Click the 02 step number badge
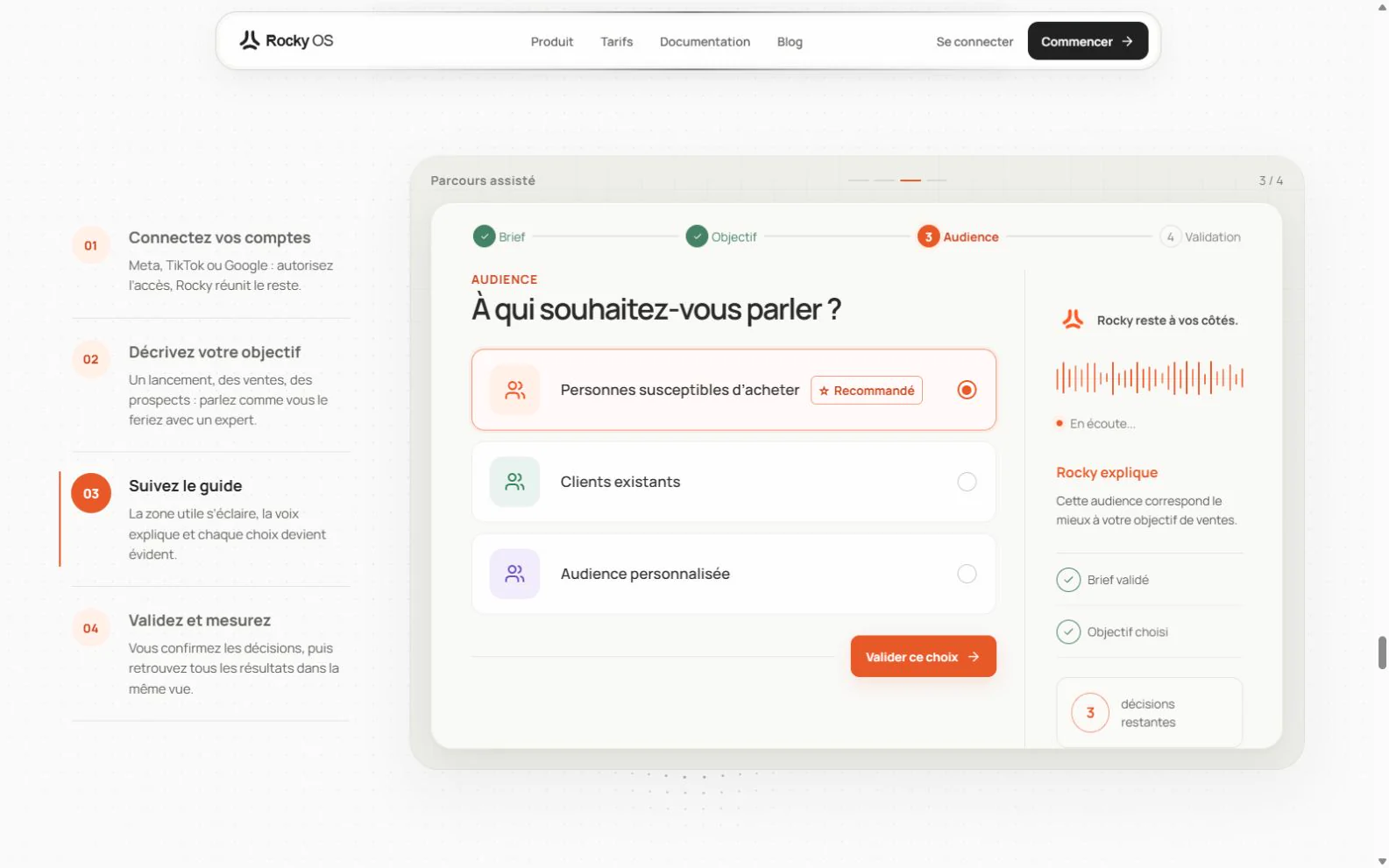 click(90, 359)
